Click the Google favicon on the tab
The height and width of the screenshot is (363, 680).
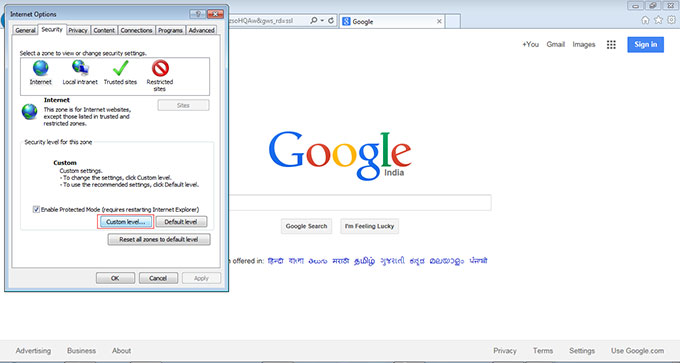click(346, 22)
